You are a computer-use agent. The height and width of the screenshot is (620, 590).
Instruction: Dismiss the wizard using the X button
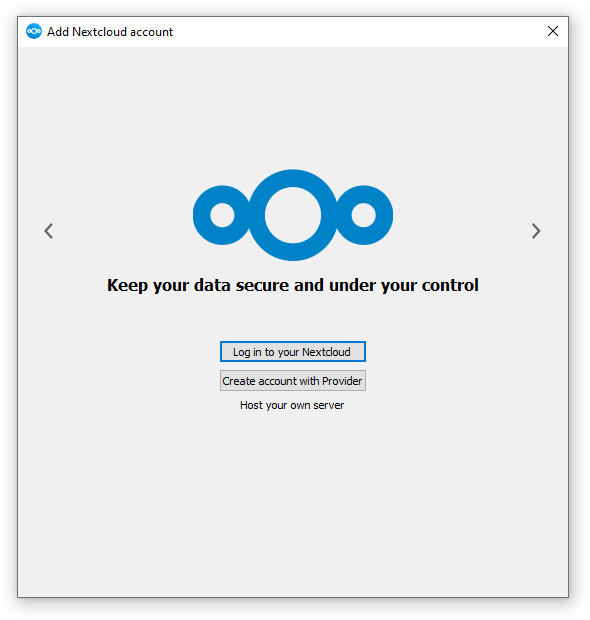point(553,31)
